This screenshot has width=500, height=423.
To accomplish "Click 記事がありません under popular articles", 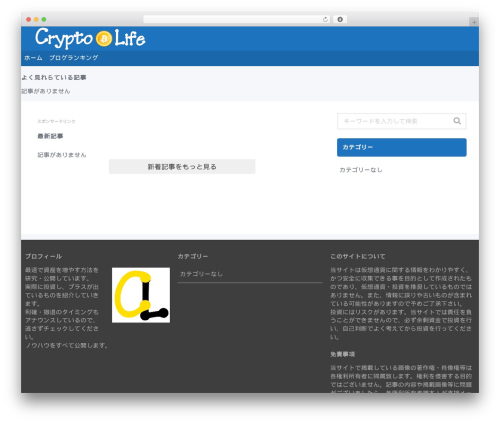I will click(46, 91).
